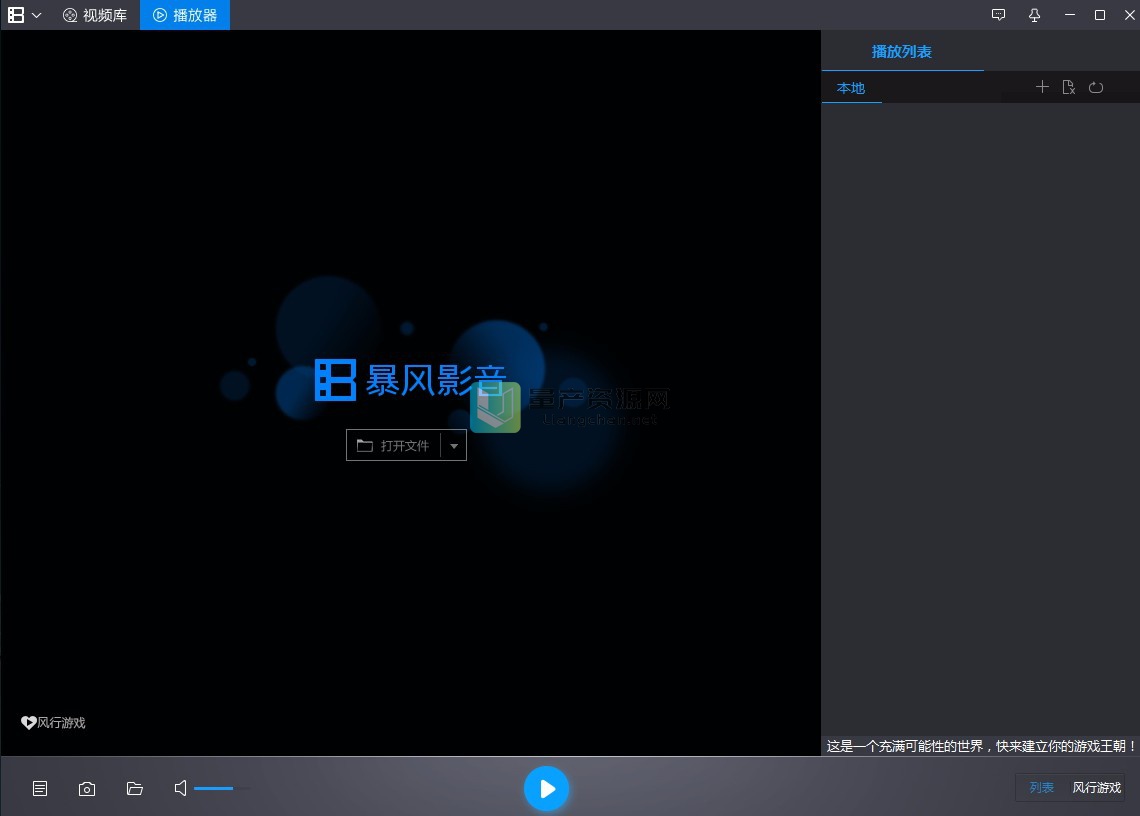Toggle the playlist panel icon in control bar
The width and height of the screenshot is (1140, 816).
click(x=40, y=788)
